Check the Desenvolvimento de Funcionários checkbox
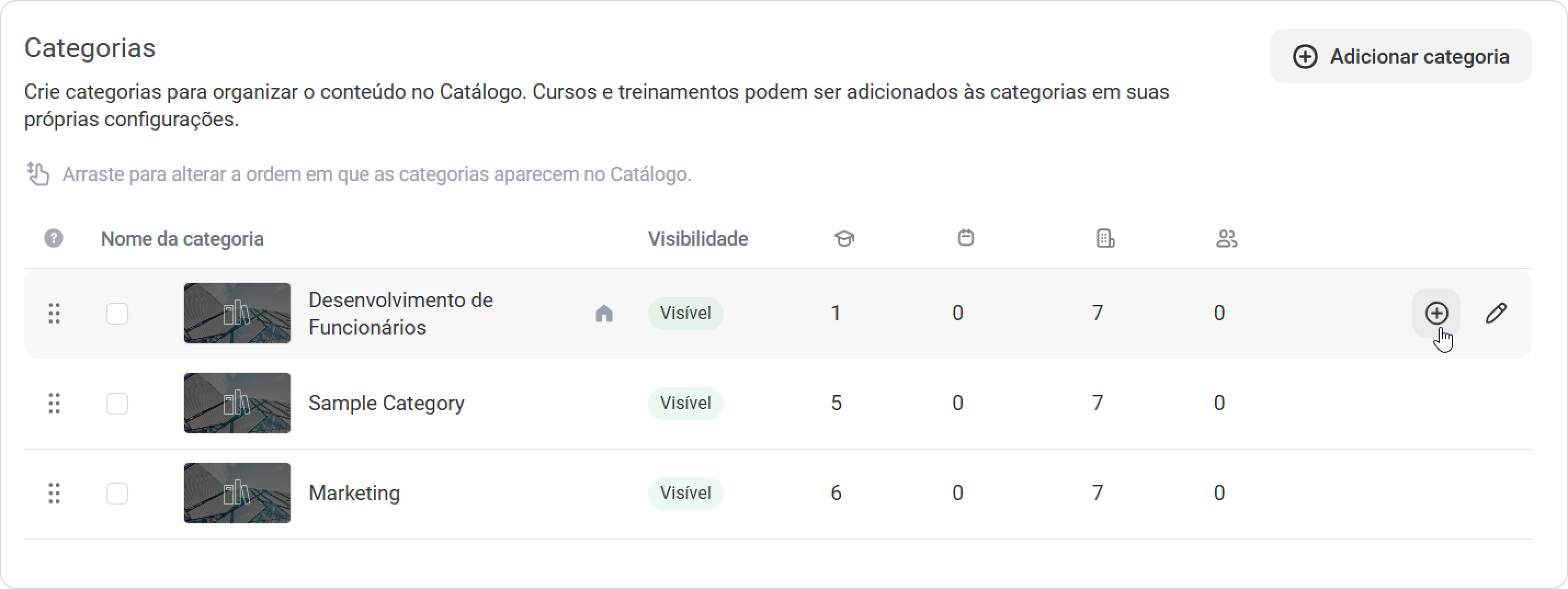Screen dimensions: 1568x589 [x=117, y=314]
